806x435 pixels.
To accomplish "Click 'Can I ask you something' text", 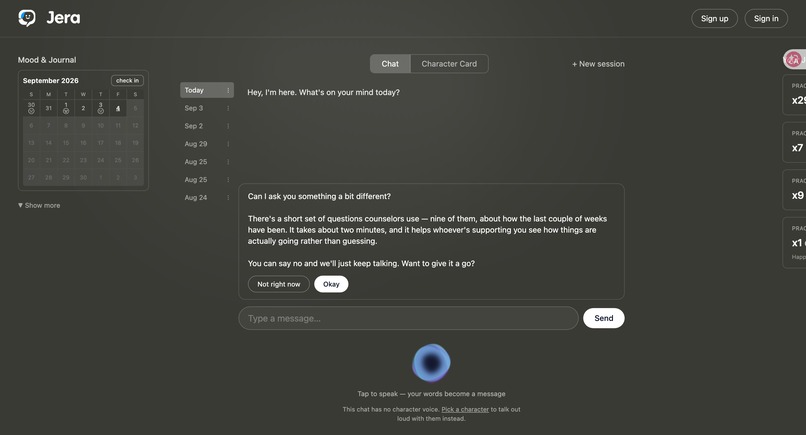I will tap(319, 196).
